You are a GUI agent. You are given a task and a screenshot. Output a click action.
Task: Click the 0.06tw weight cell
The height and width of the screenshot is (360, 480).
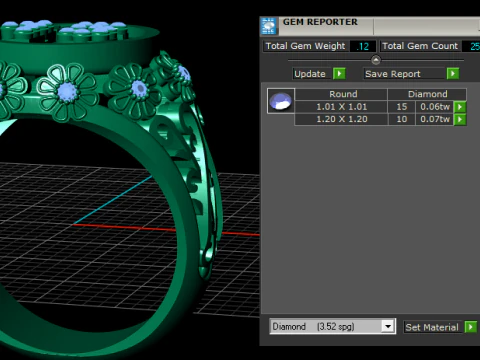pyautogui.click(x=435, y=107)
